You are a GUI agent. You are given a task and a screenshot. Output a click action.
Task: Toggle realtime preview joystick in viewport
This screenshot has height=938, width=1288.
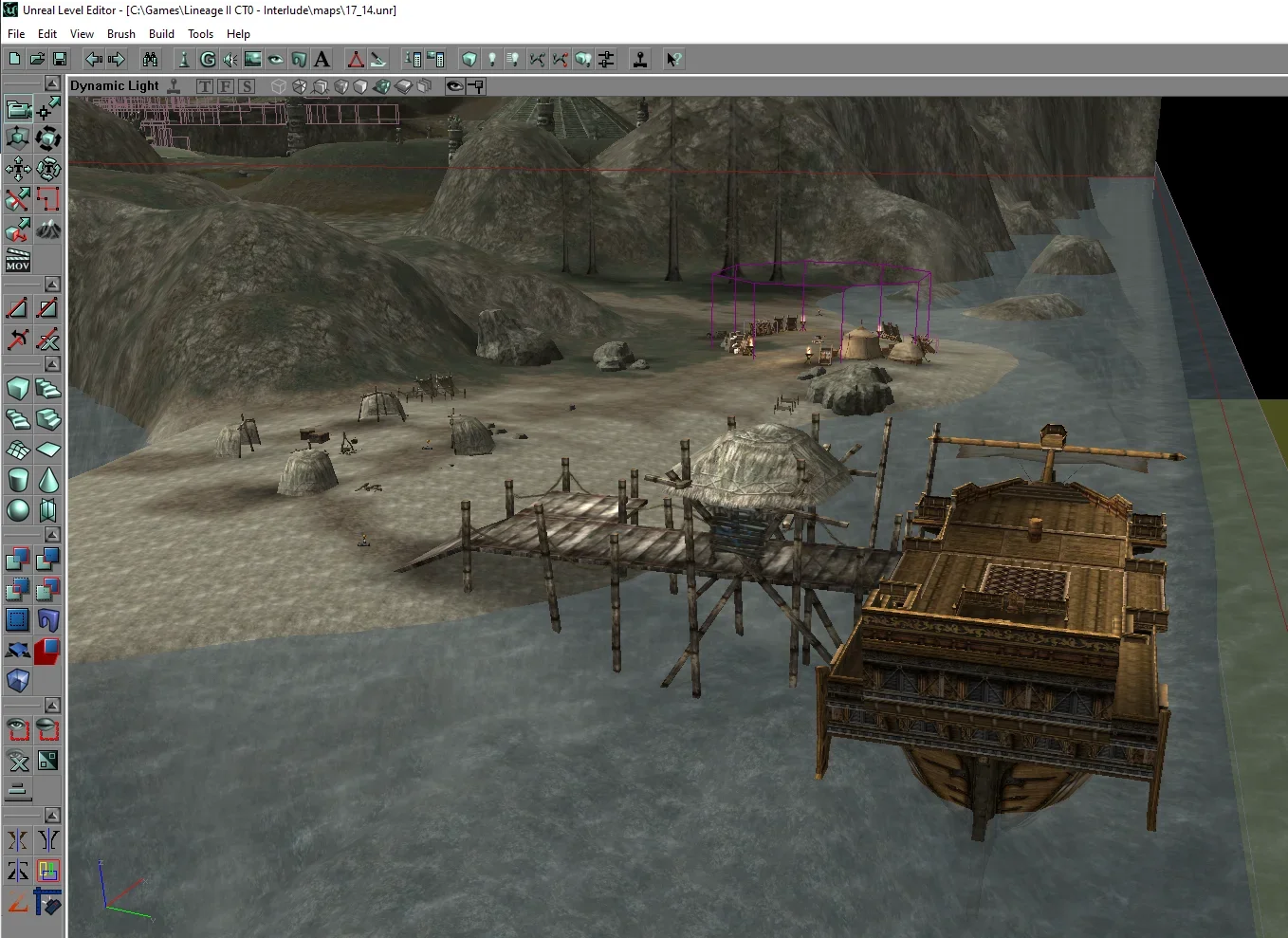[174, 85]
